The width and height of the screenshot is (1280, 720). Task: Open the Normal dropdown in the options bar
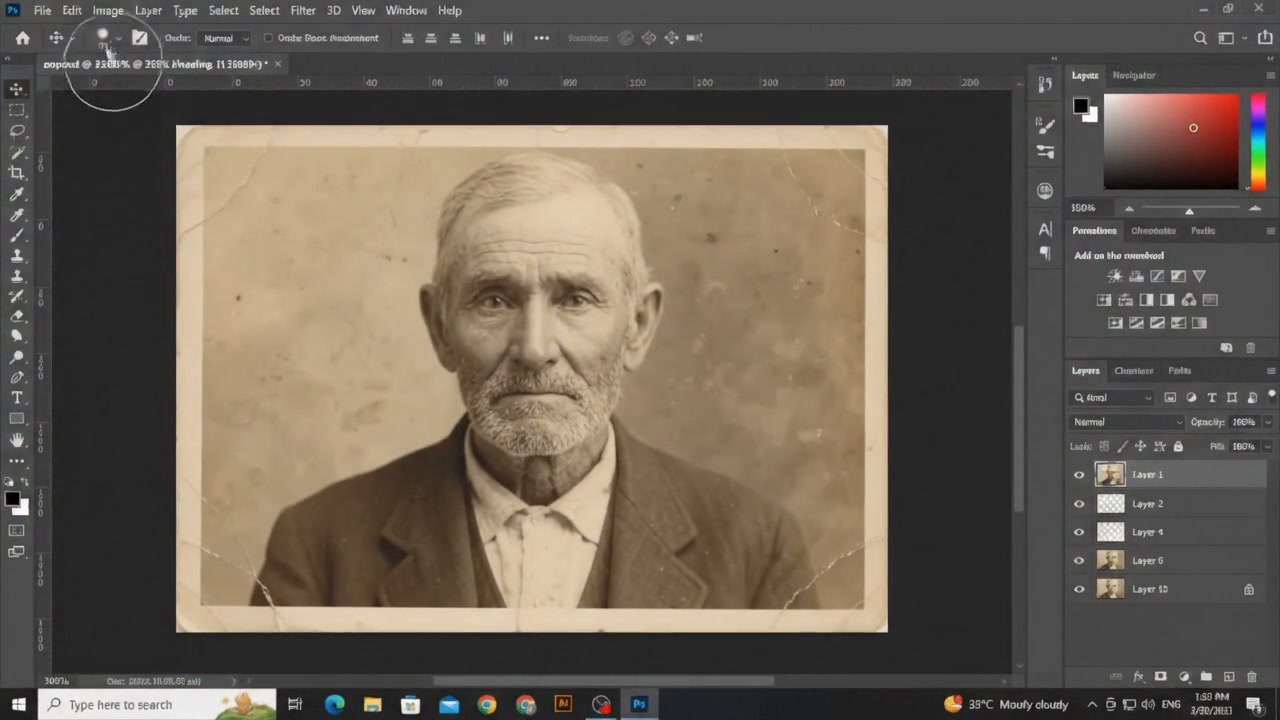[224, 38]
